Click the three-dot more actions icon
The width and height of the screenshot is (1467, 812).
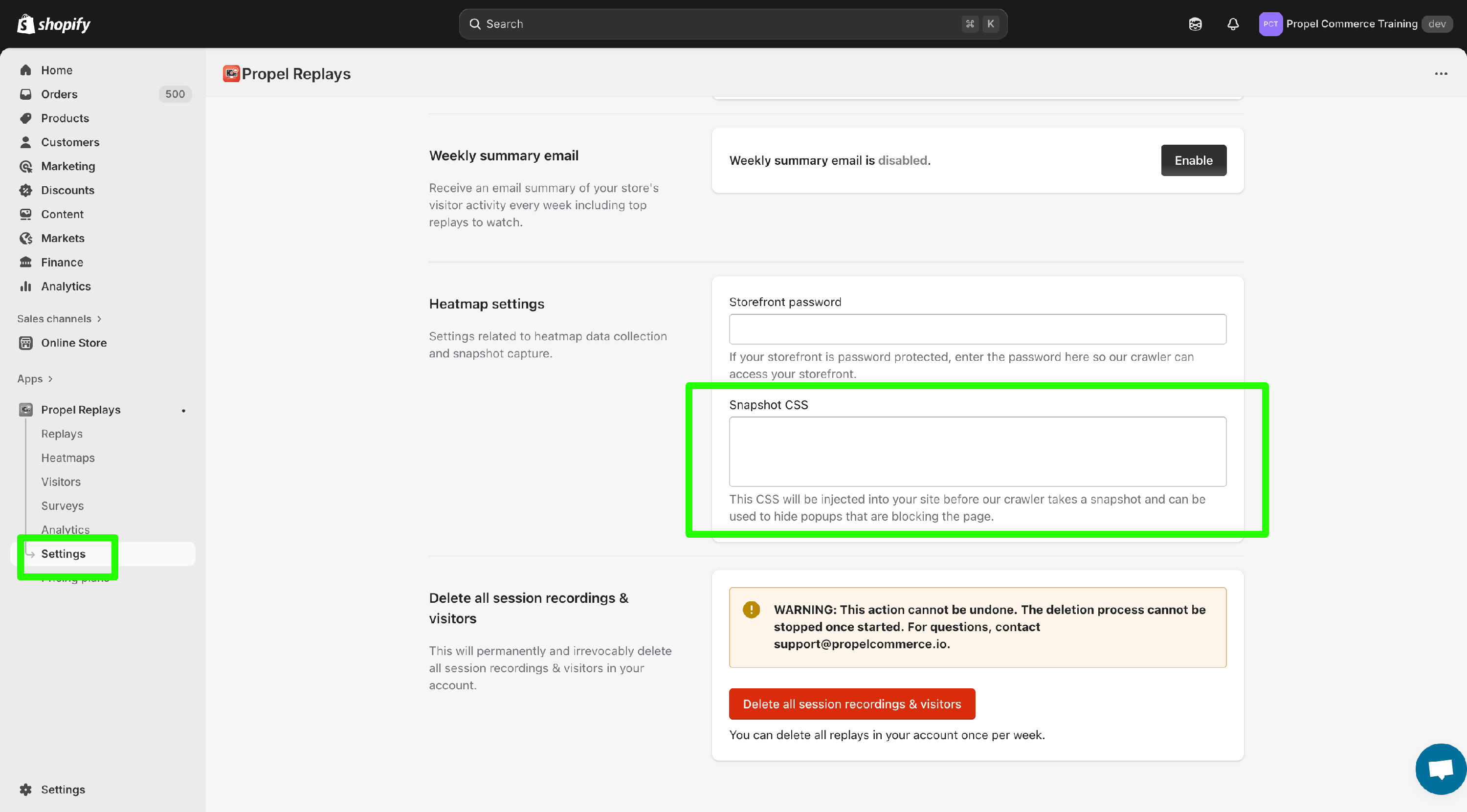[1441, 74]
